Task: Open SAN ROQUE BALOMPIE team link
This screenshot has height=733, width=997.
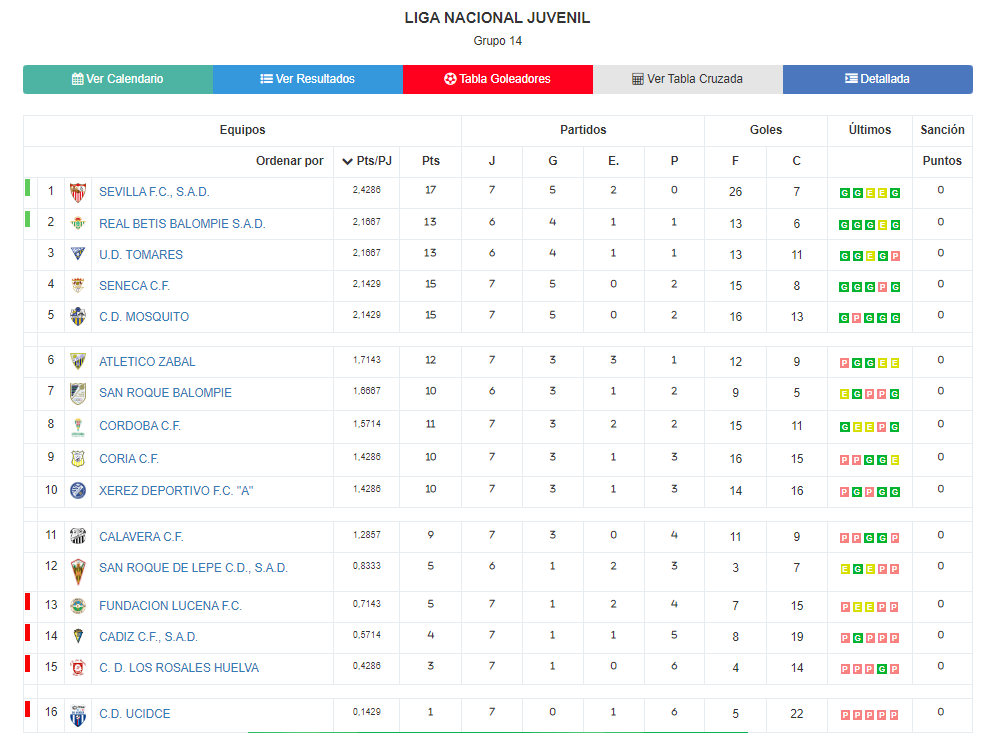Action: click(x=165, y=393)
